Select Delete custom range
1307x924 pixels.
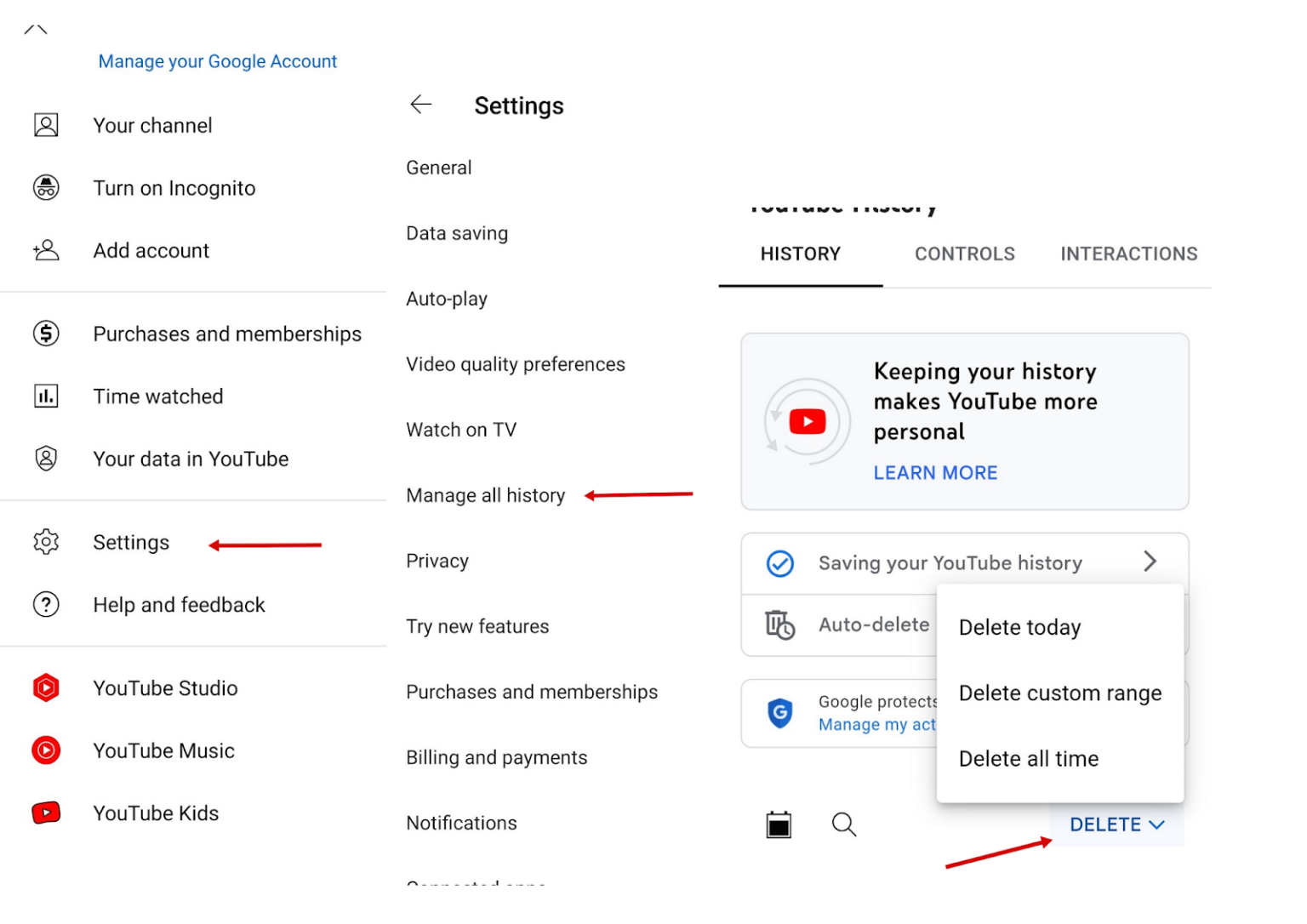(x=1060, y=693)
